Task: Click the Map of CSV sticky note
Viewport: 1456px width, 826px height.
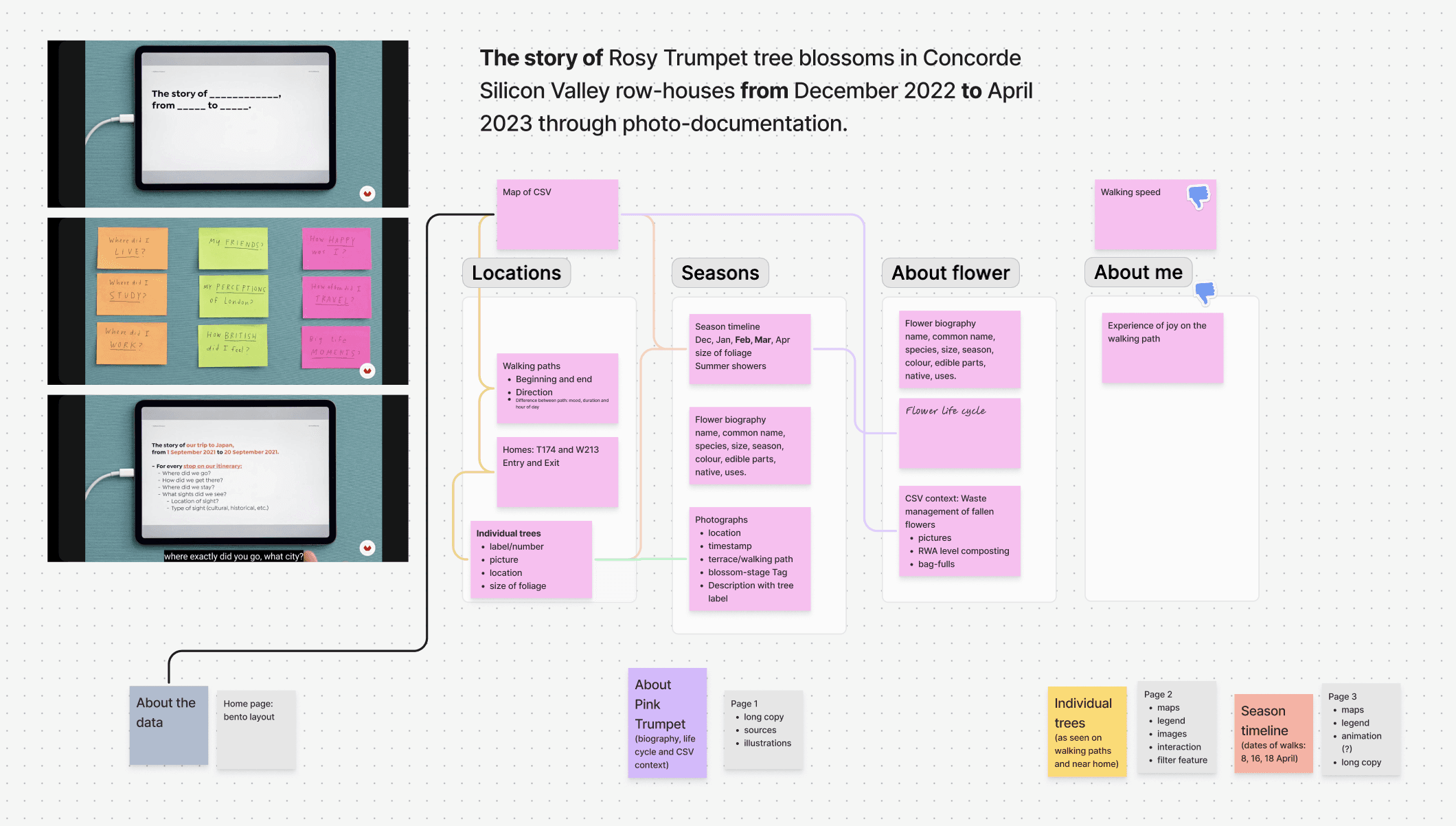Action: [557, 215]
